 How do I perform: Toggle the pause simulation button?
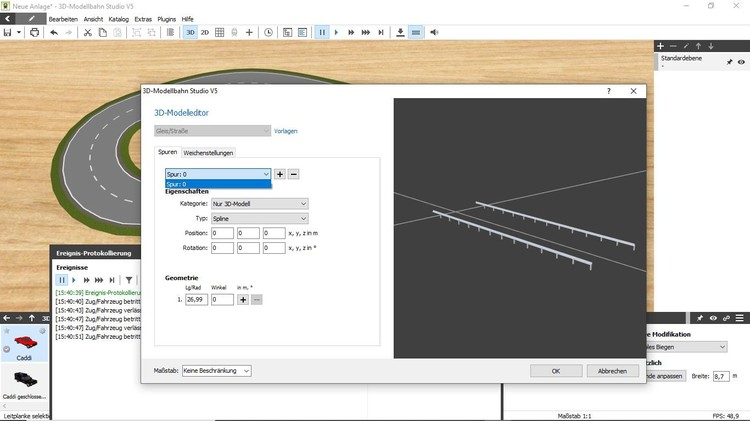pos(322,32)
